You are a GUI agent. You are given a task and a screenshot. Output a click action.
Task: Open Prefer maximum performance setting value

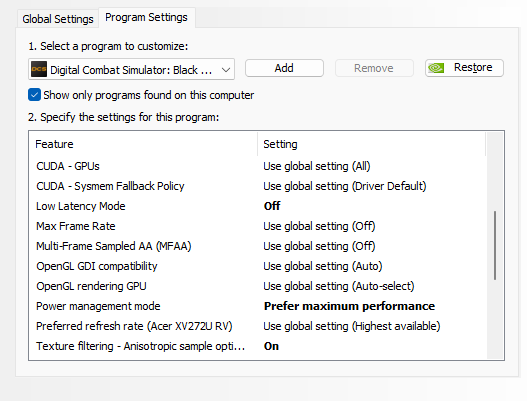point(350,306)
